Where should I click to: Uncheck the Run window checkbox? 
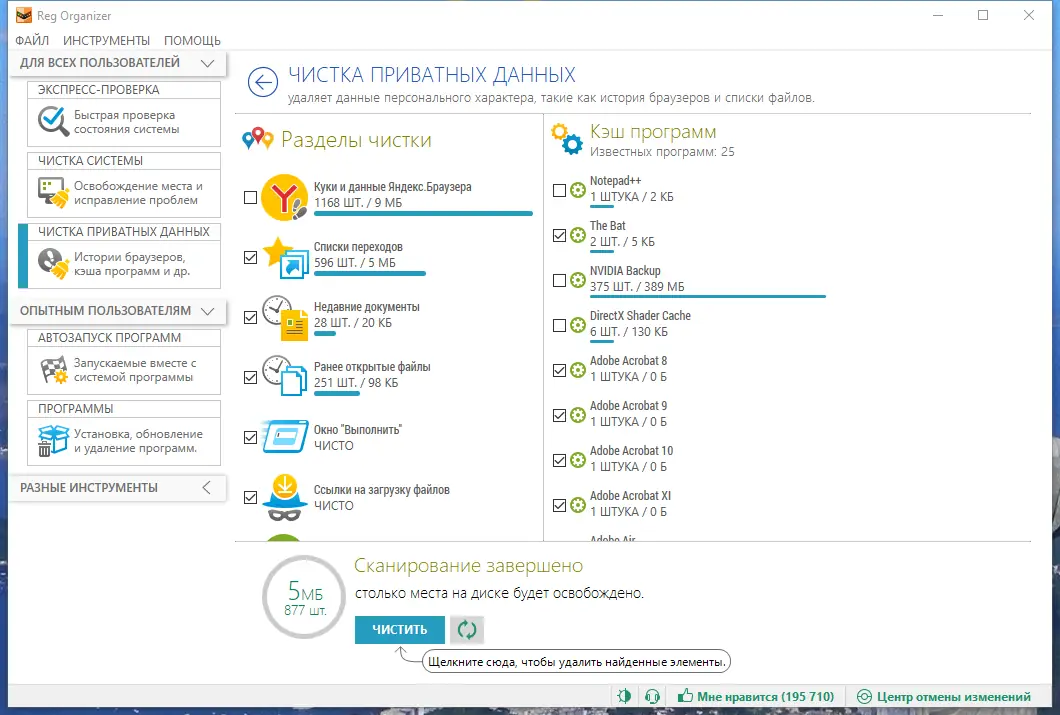[x=250, y=437]
